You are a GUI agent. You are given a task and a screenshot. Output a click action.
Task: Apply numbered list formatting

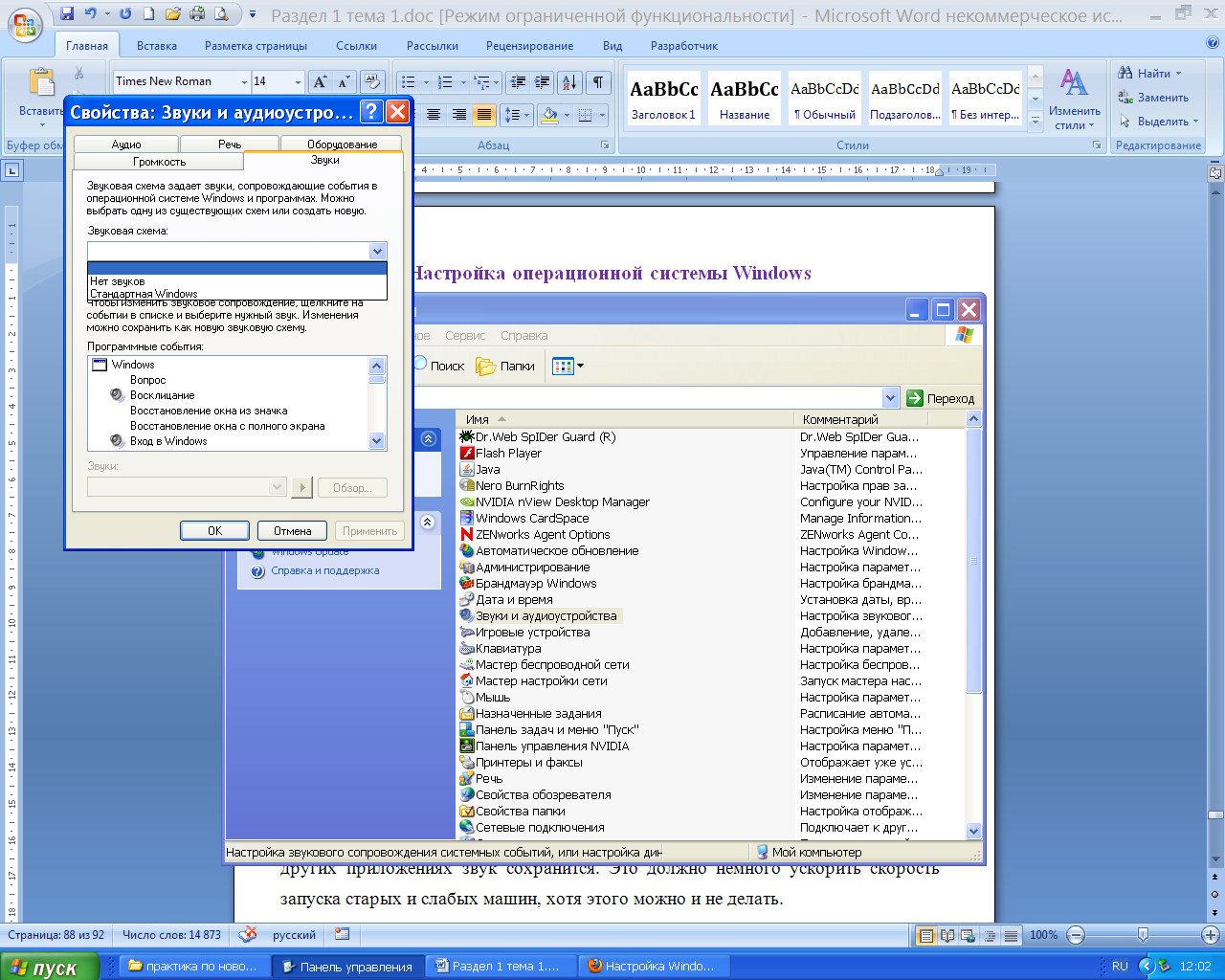tap(445, 82)
